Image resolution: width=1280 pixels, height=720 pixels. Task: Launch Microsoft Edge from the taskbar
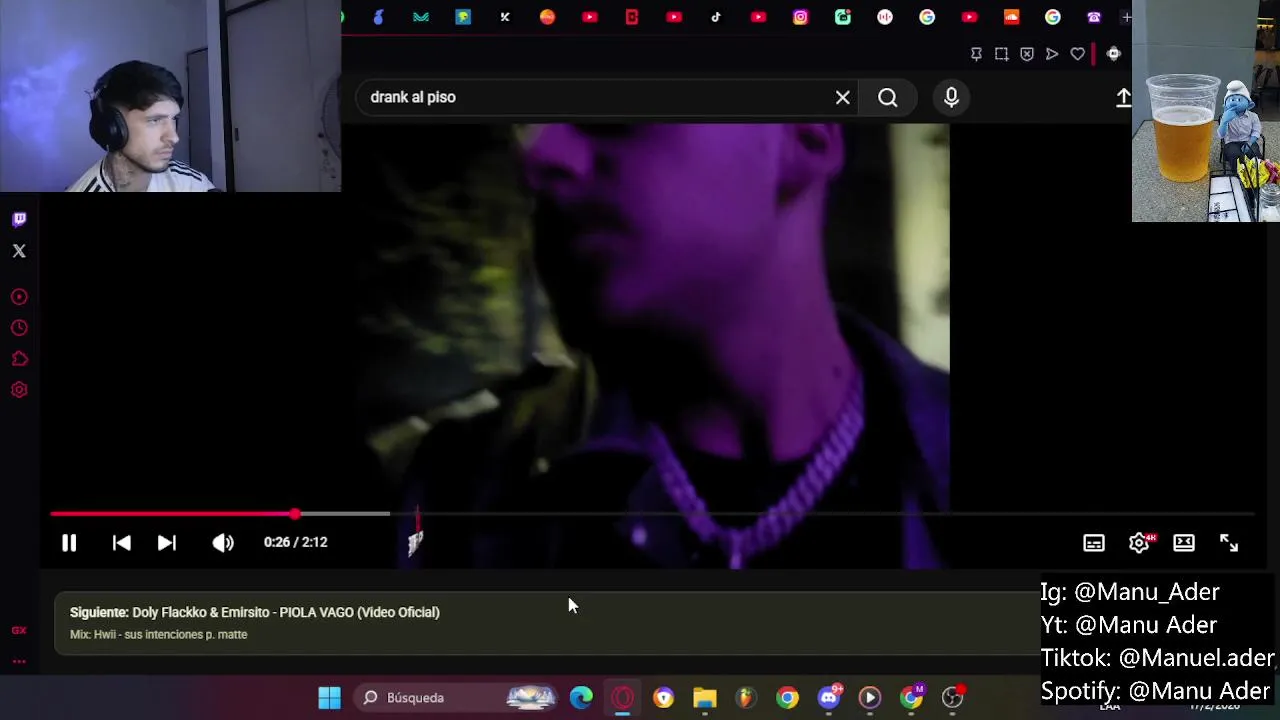coord(581,697)
